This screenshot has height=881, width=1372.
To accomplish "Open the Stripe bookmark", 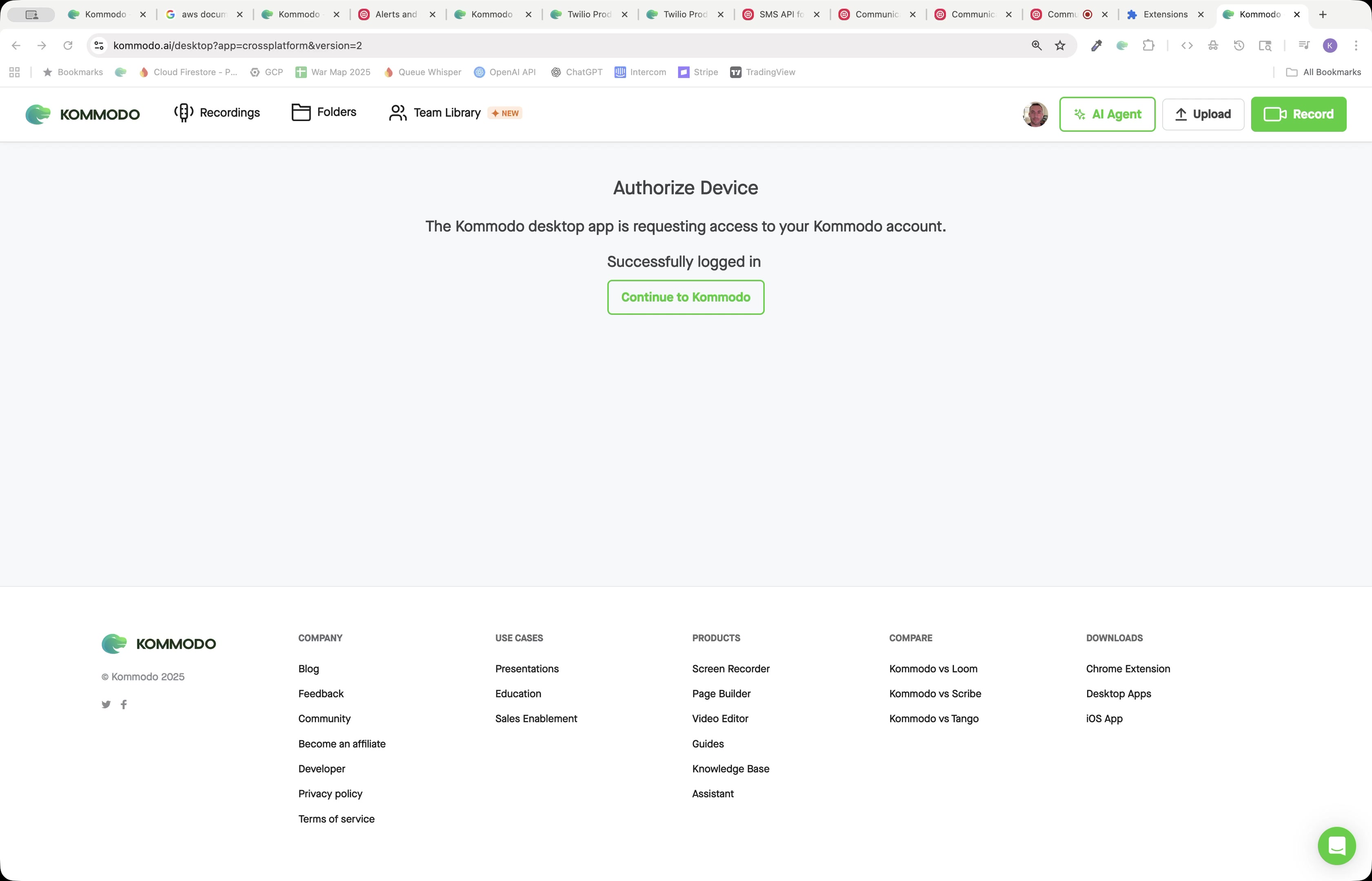I will (x=698, y=72).
